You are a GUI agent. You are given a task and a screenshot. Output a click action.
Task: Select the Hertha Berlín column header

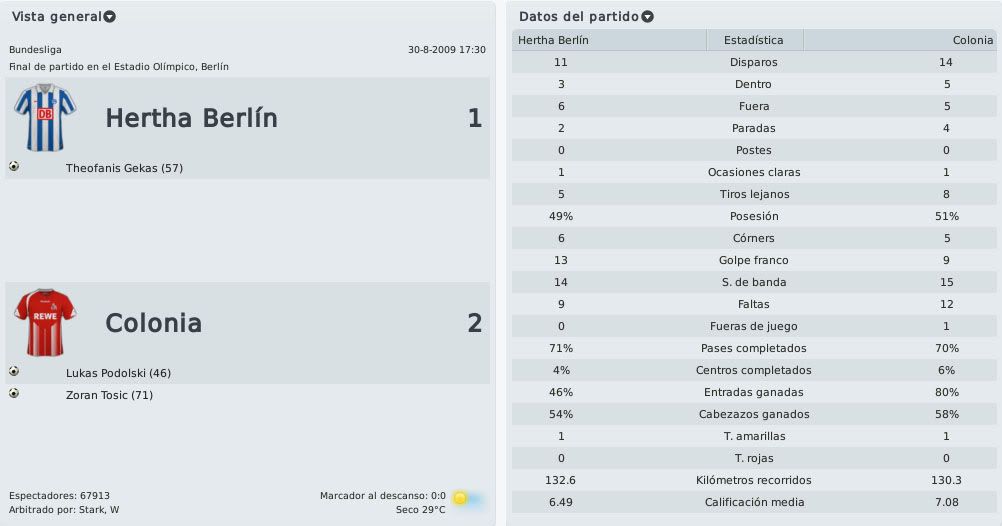coord(609,40)
